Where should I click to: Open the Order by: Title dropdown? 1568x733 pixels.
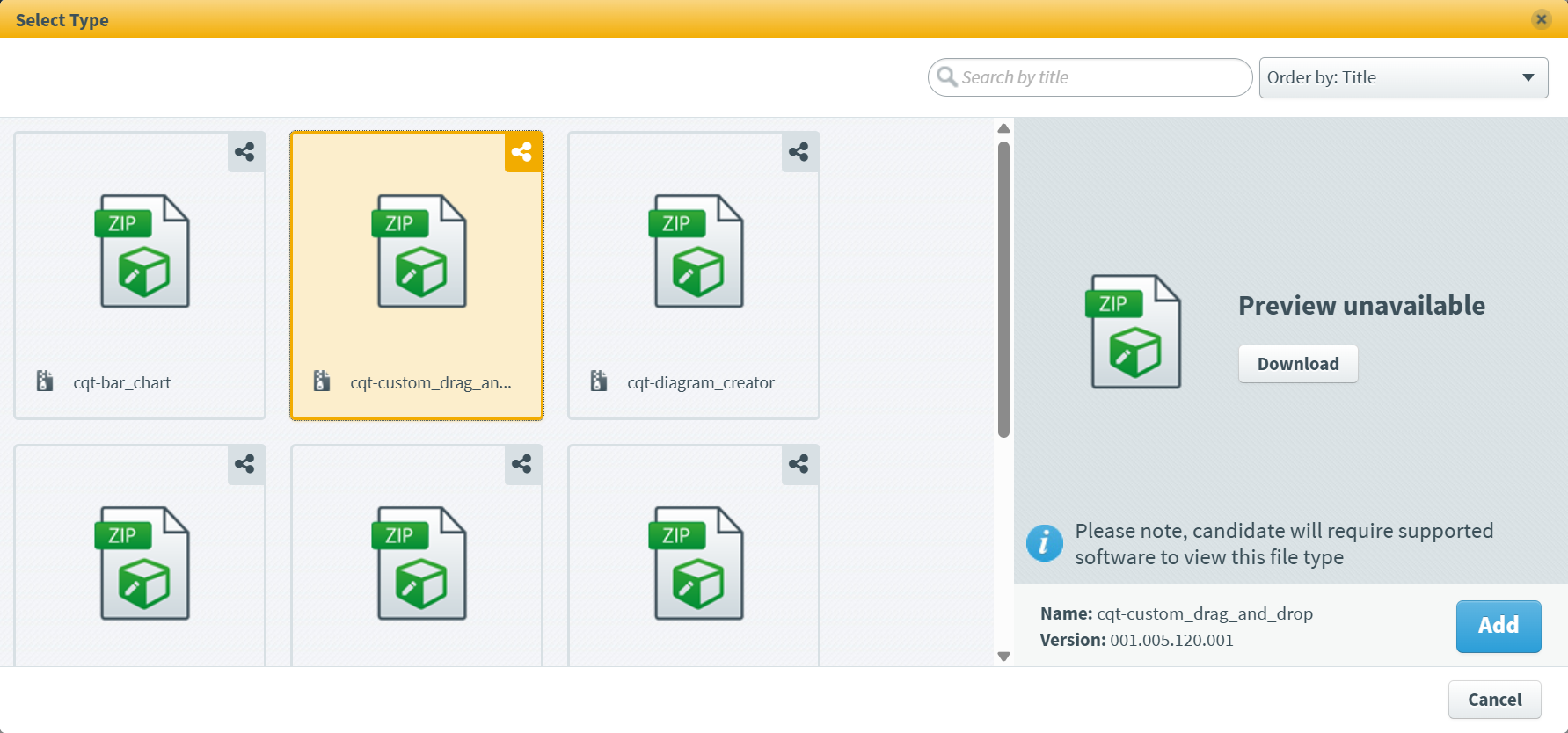[1403, 77]
